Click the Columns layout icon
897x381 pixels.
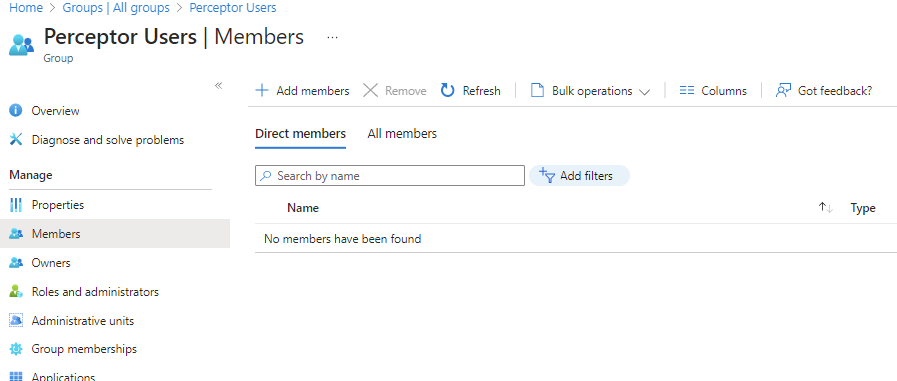point(686,90)
